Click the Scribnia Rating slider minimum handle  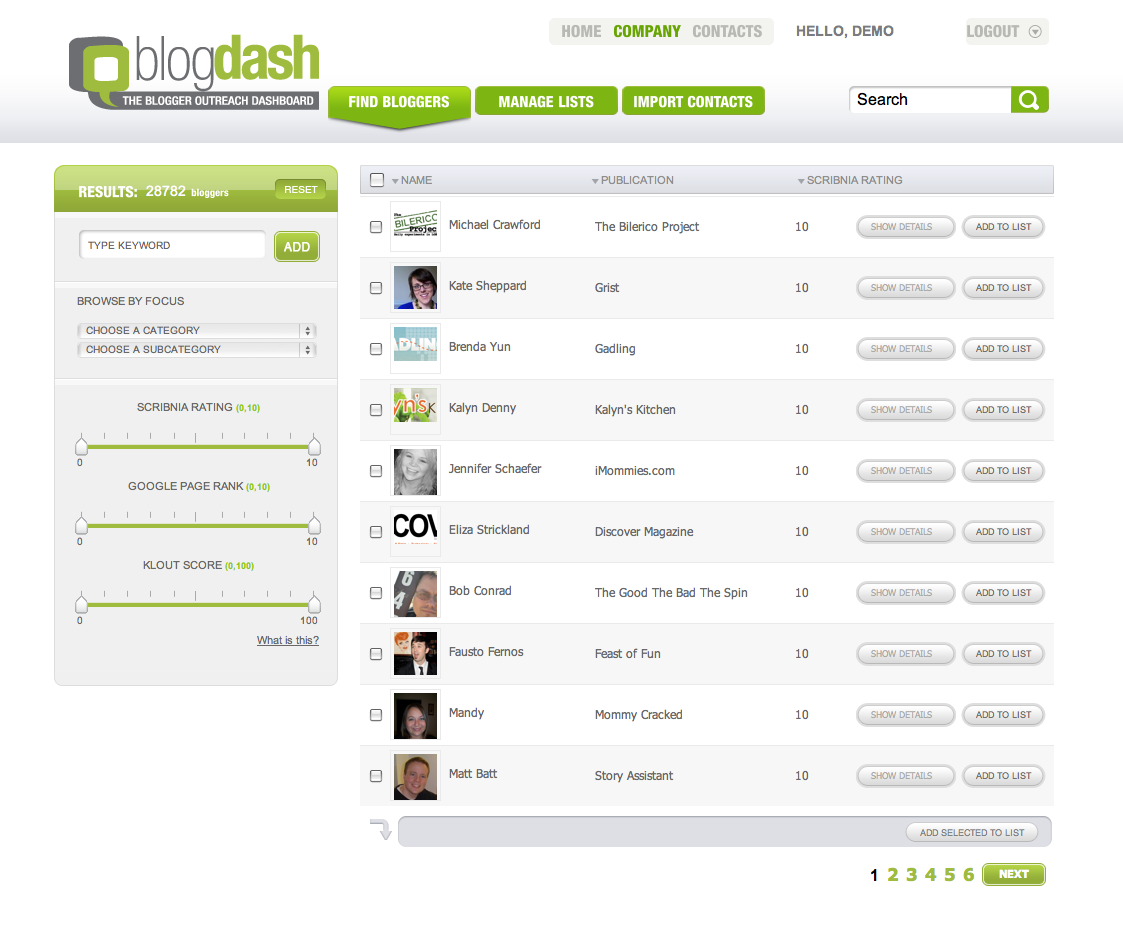point(82,445)
